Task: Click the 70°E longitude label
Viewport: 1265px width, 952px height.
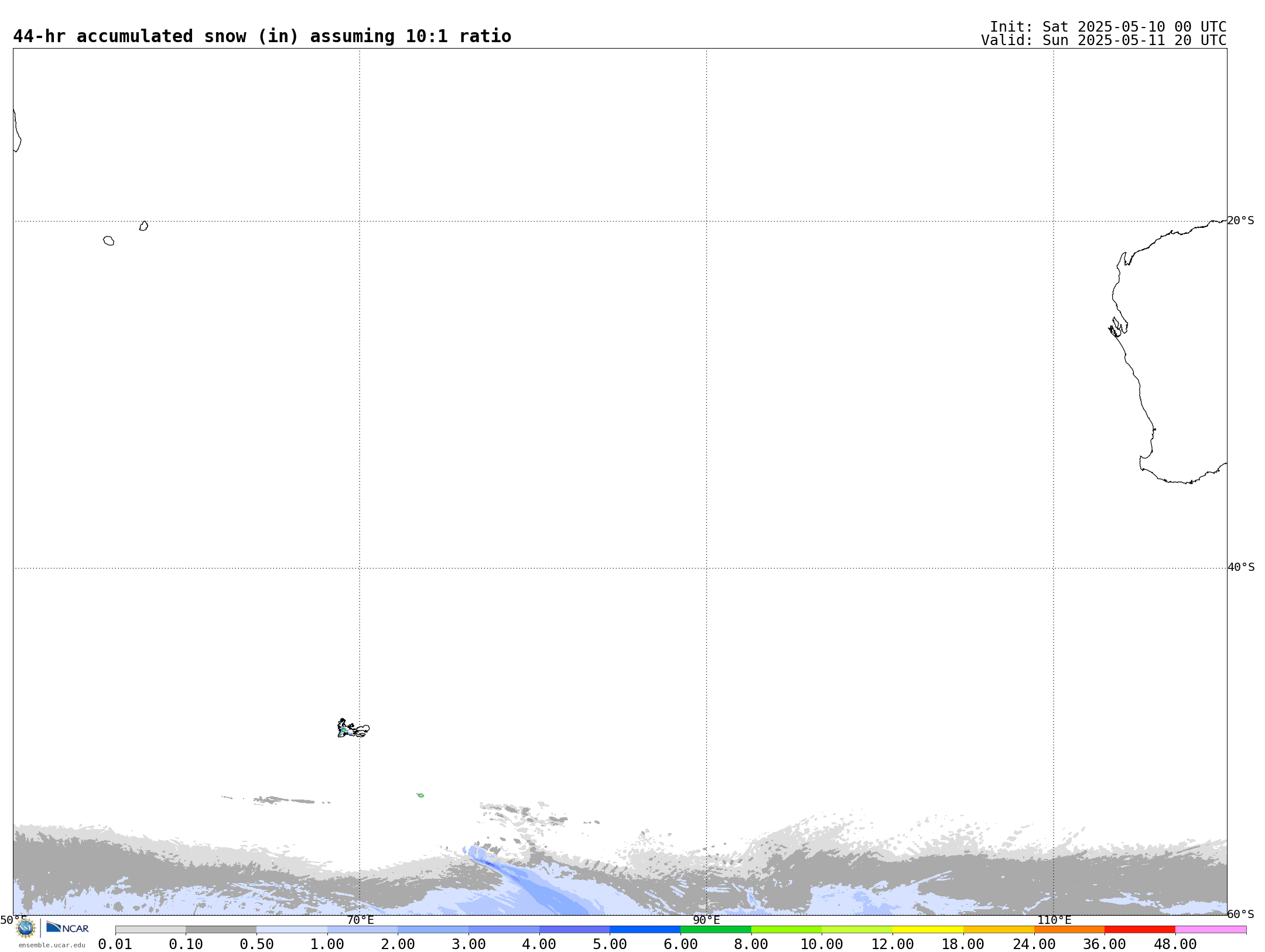Action: [x=360, y=920]
